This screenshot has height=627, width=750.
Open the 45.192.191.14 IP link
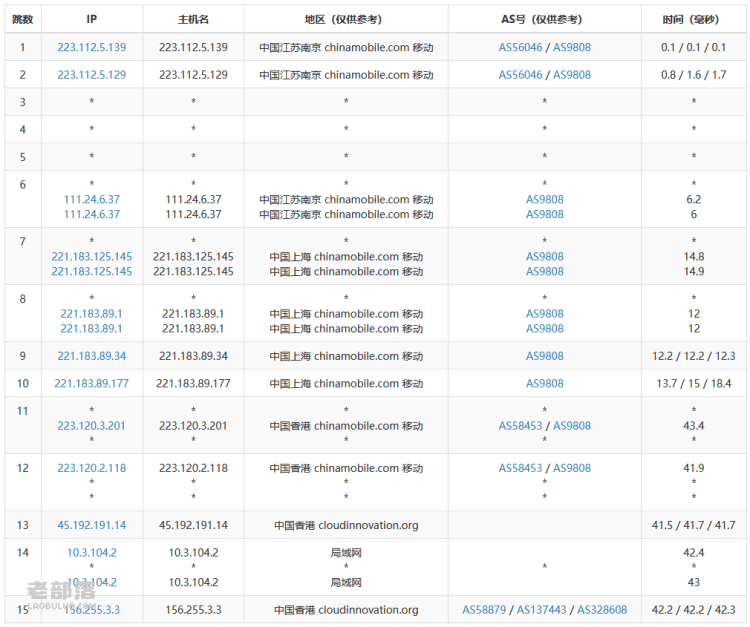pos(92,525)
